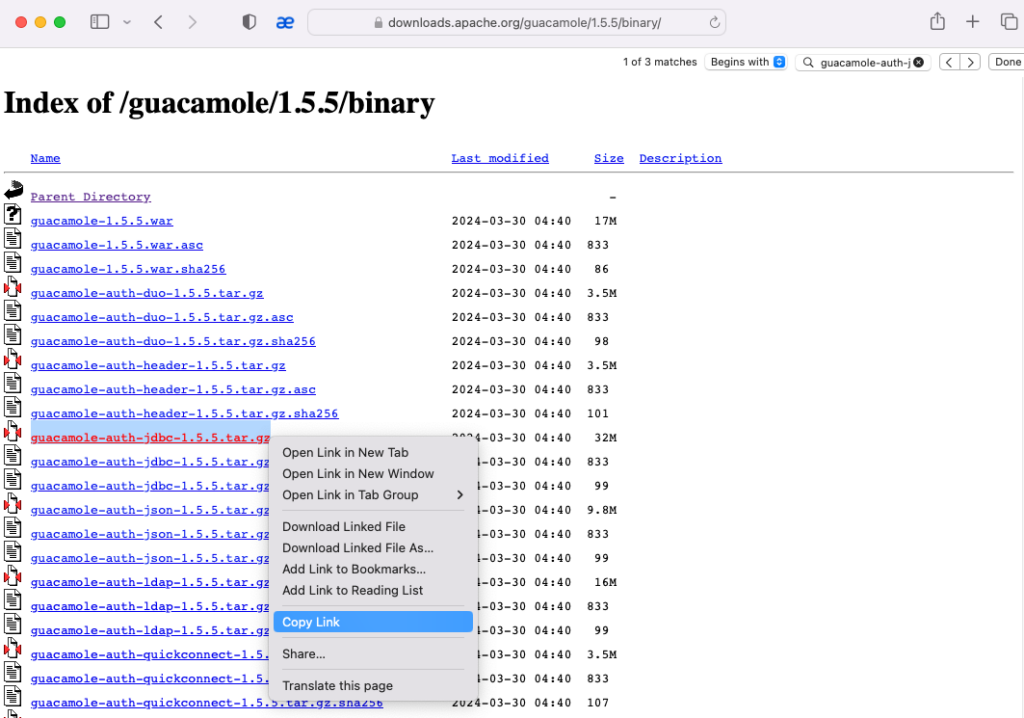Open the 'Begins with' search mode dropdown

[x=746, y=62]
